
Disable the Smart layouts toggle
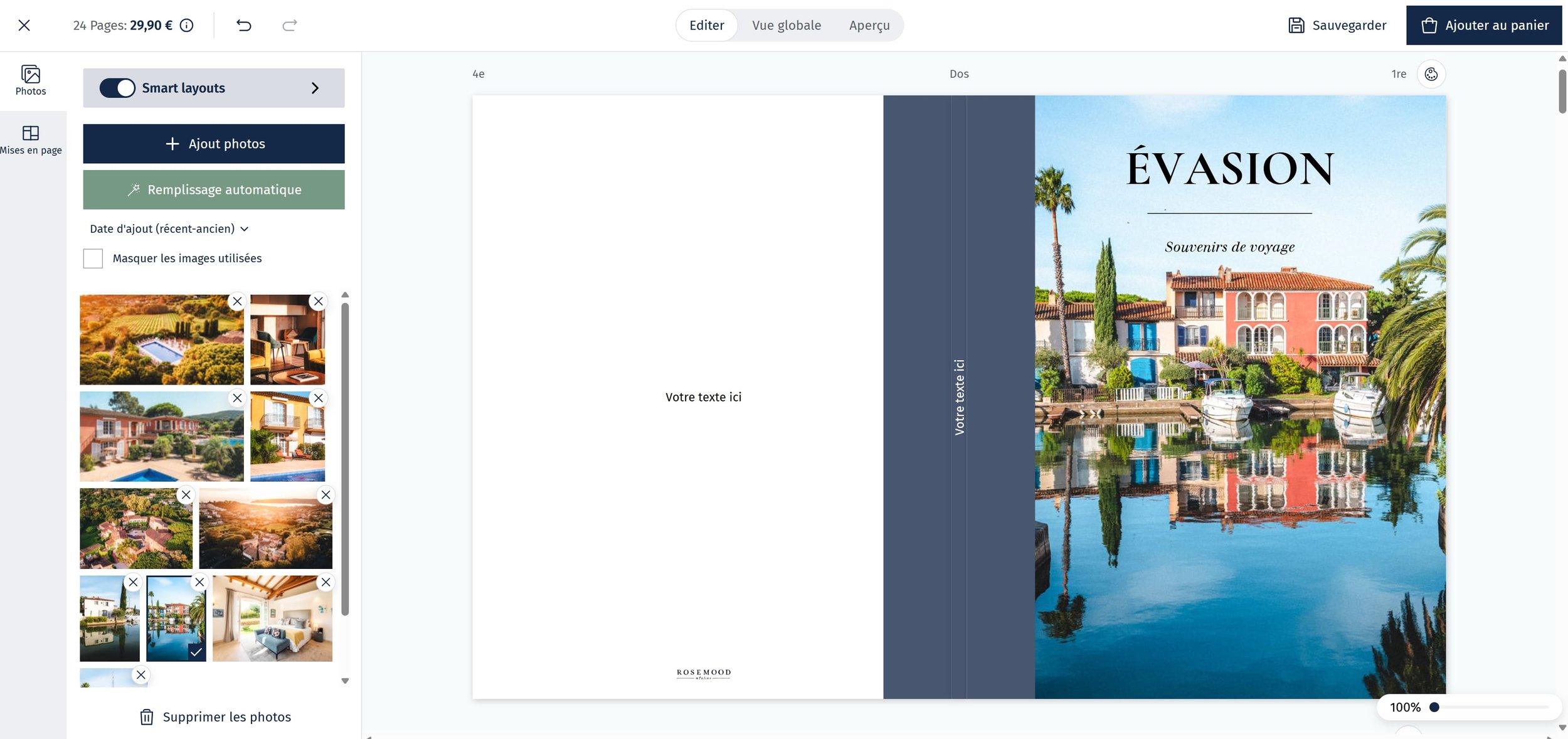(119, 88)
